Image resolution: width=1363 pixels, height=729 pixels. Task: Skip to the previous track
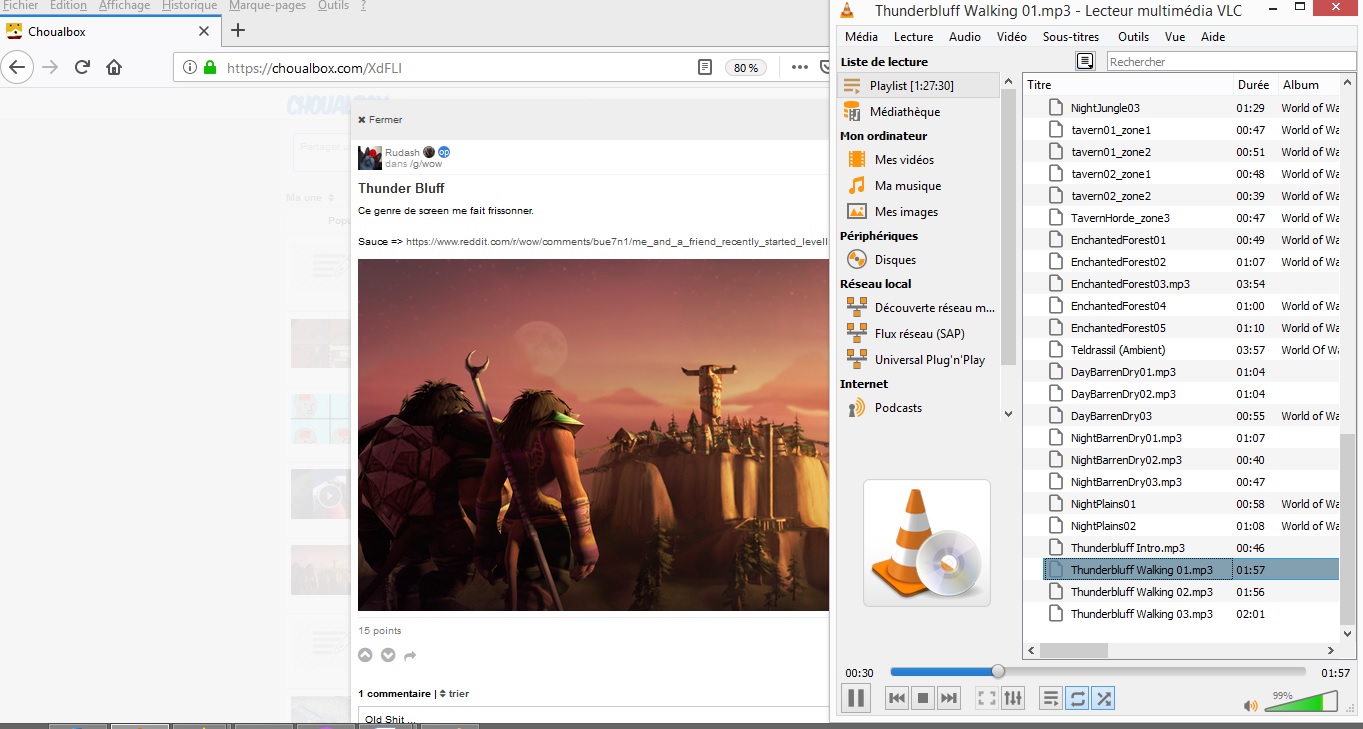897,698
